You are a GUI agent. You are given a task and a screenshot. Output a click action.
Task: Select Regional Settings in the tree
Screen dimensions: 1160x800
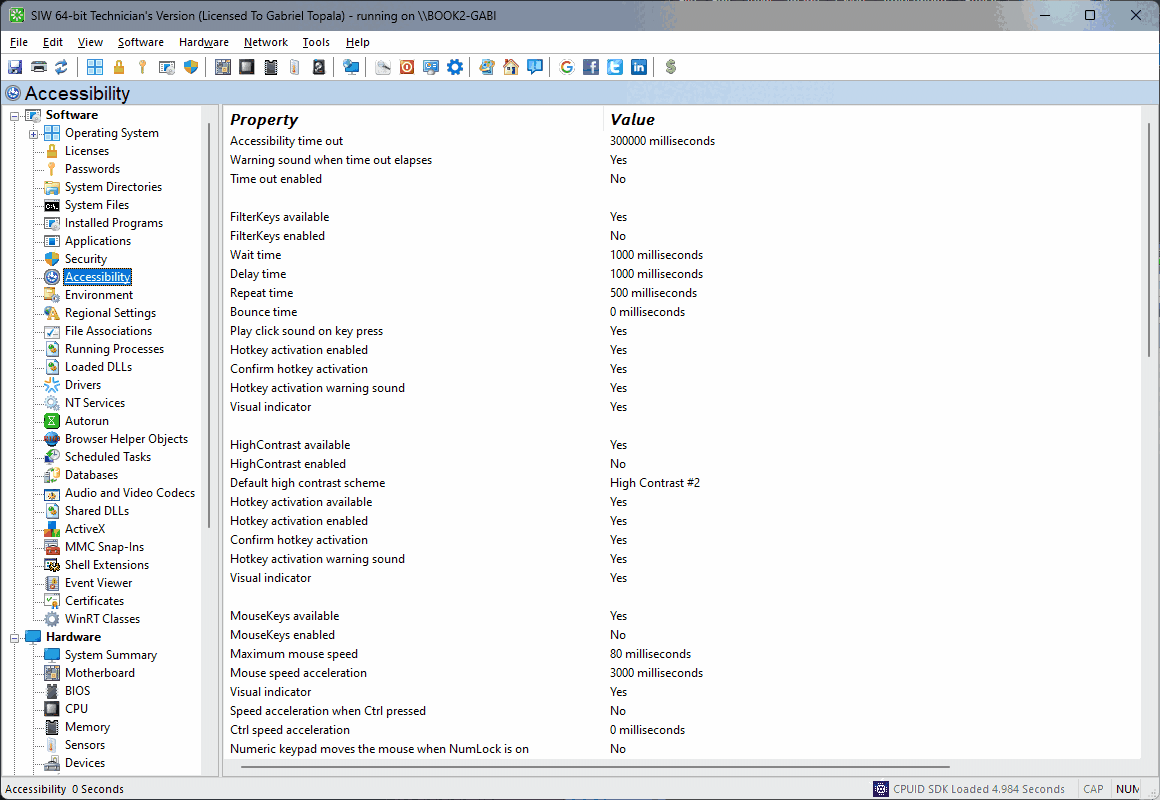(x=110, y=312)
